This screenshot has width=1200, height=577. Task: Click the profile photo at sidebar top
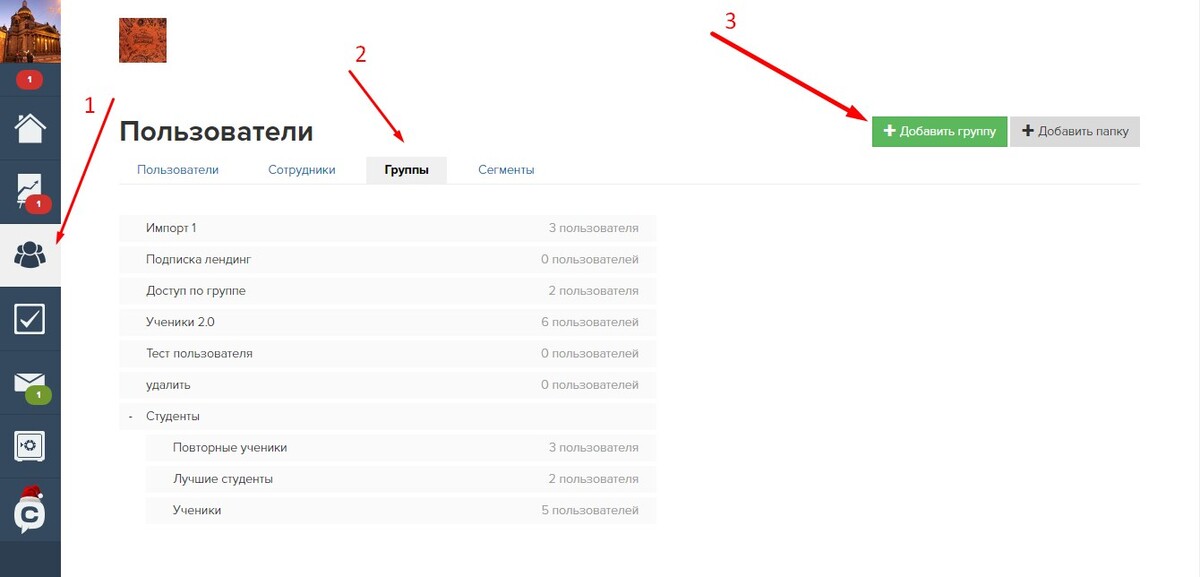(30, 32)
